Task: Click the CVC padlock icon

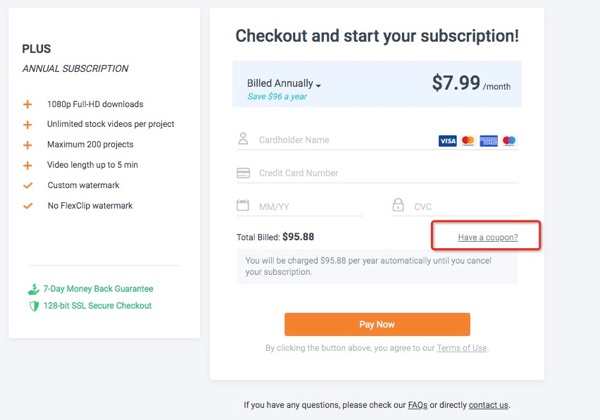Action: [x=397, y=206]
